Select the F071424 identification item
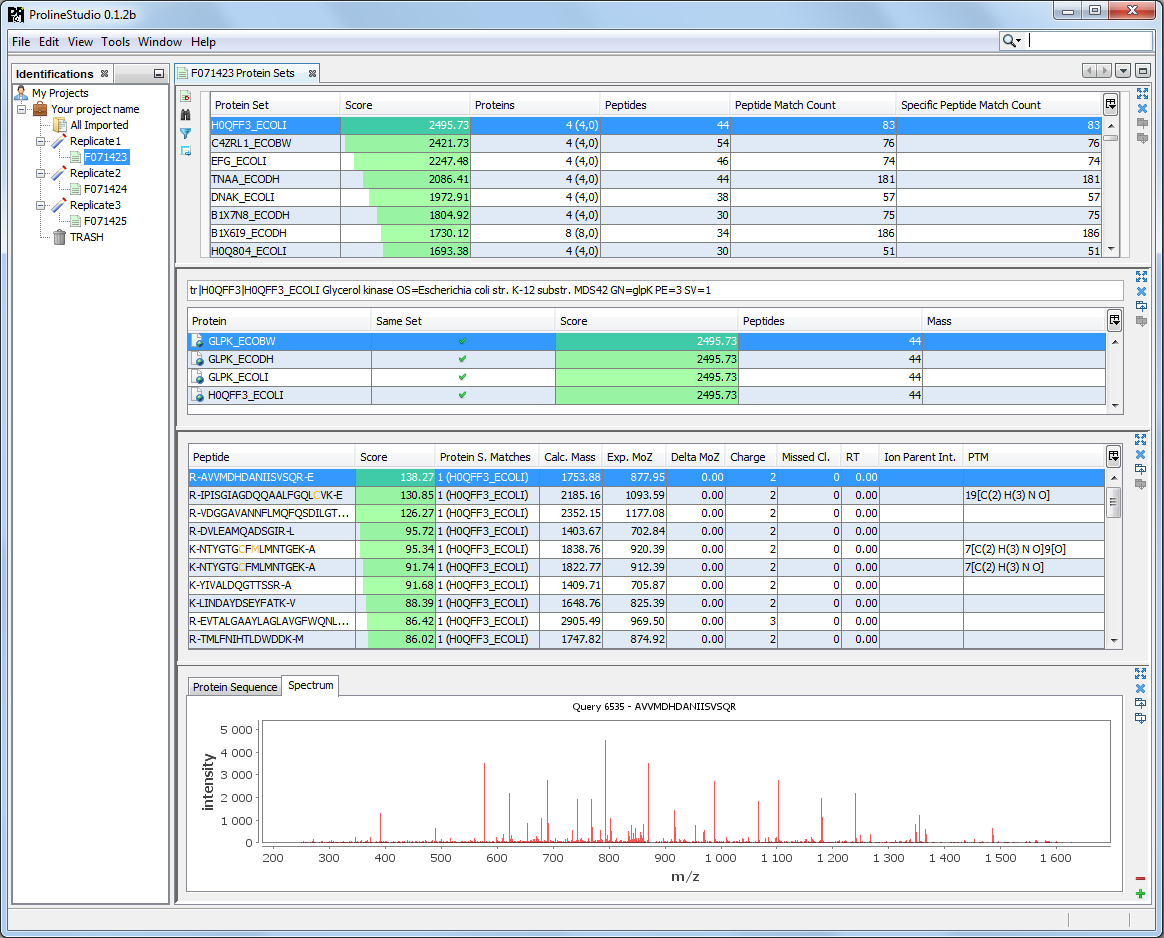1164x938 pixels. click(x=105, y=189)
